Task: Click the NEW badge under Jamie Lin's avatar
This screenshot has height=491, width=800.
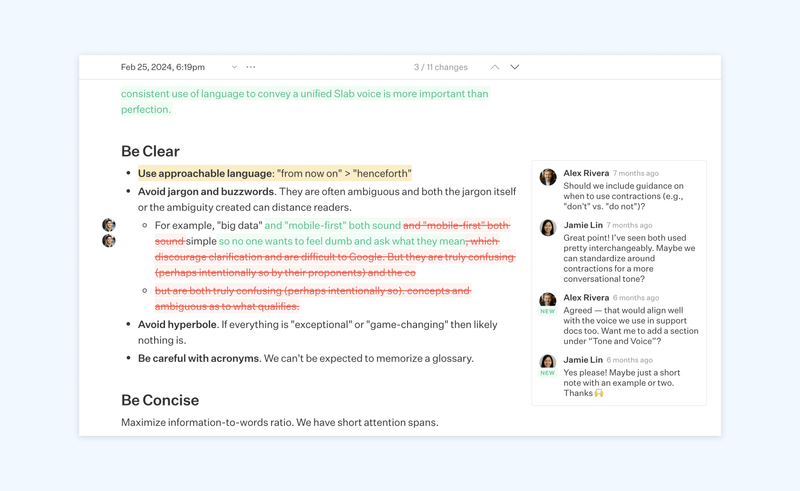Action: click(548, 373)
